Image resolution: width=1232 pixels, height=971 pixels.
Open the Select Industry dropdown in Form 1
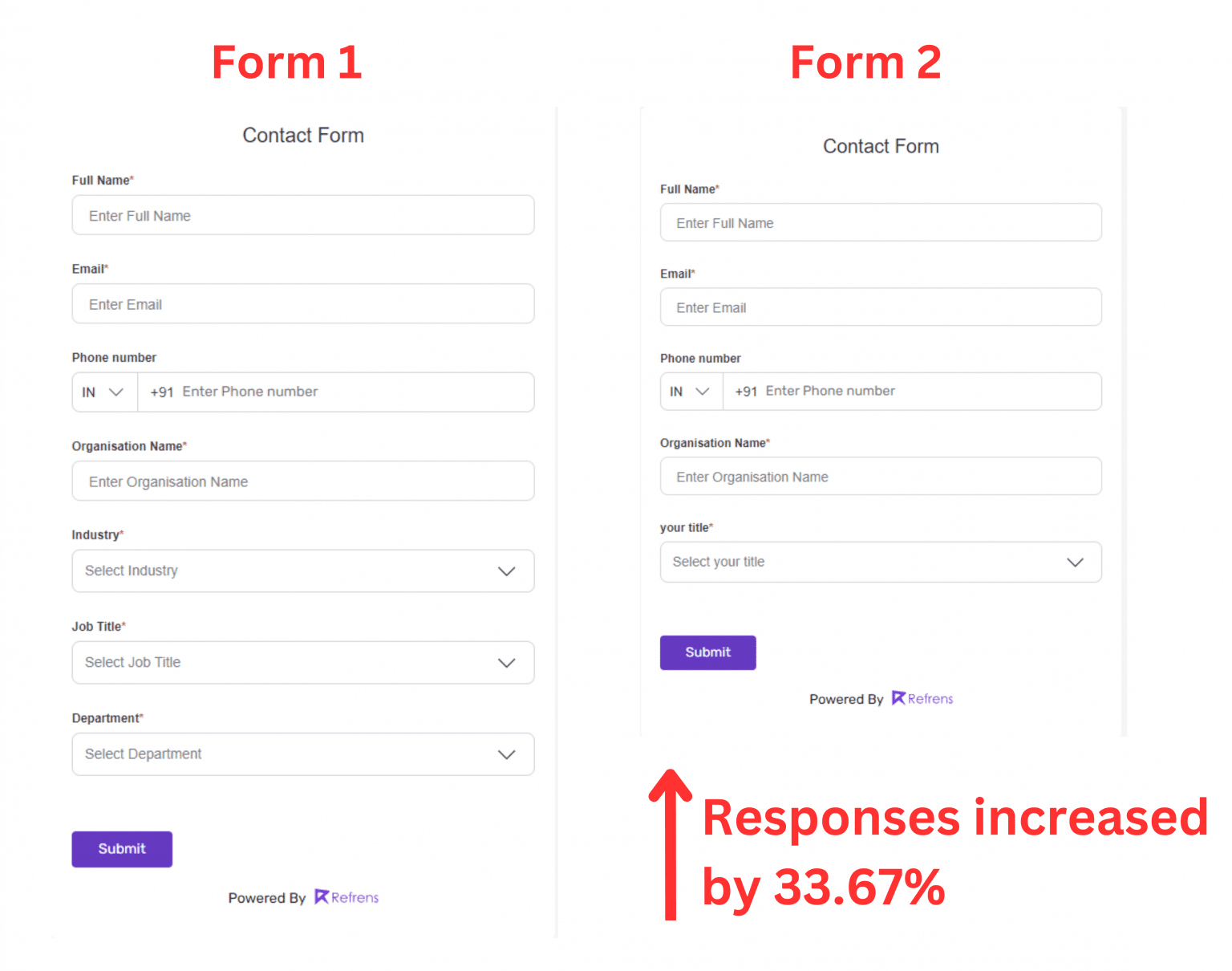[x=302, y=571]
